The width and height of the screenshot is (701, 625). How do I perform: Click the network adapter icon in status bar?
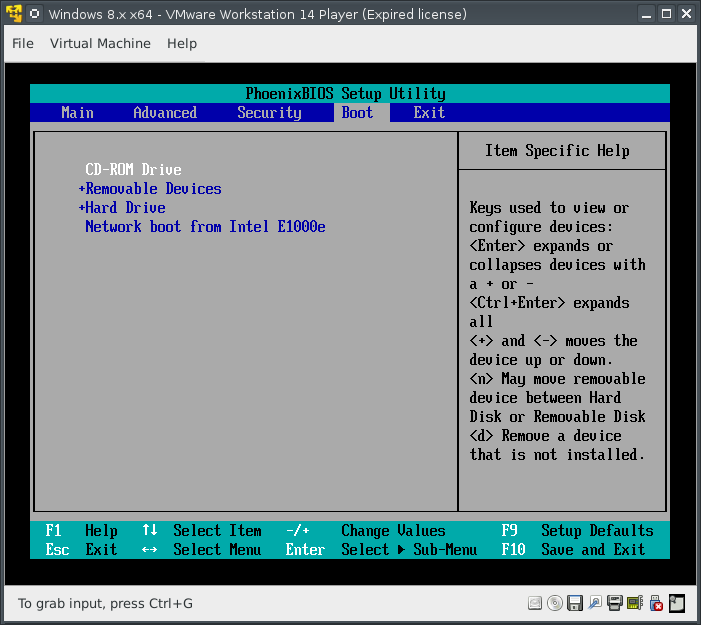(x=595, y=603)
